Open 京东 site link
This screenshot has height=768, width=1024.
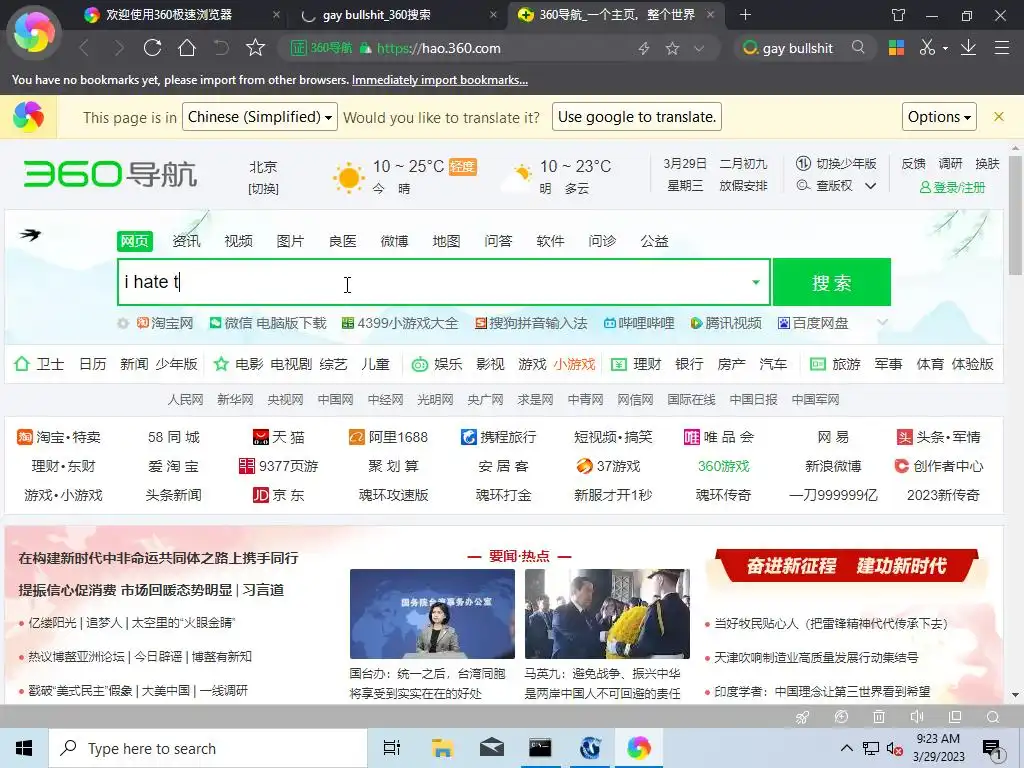279,495
